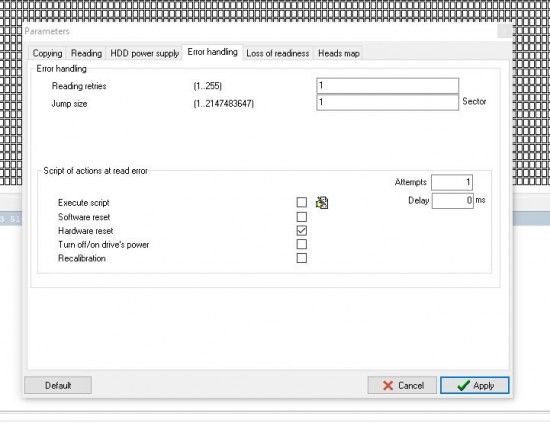Apply the parameter changes
The image size is (550, 426).
click(x=475, y=385)
